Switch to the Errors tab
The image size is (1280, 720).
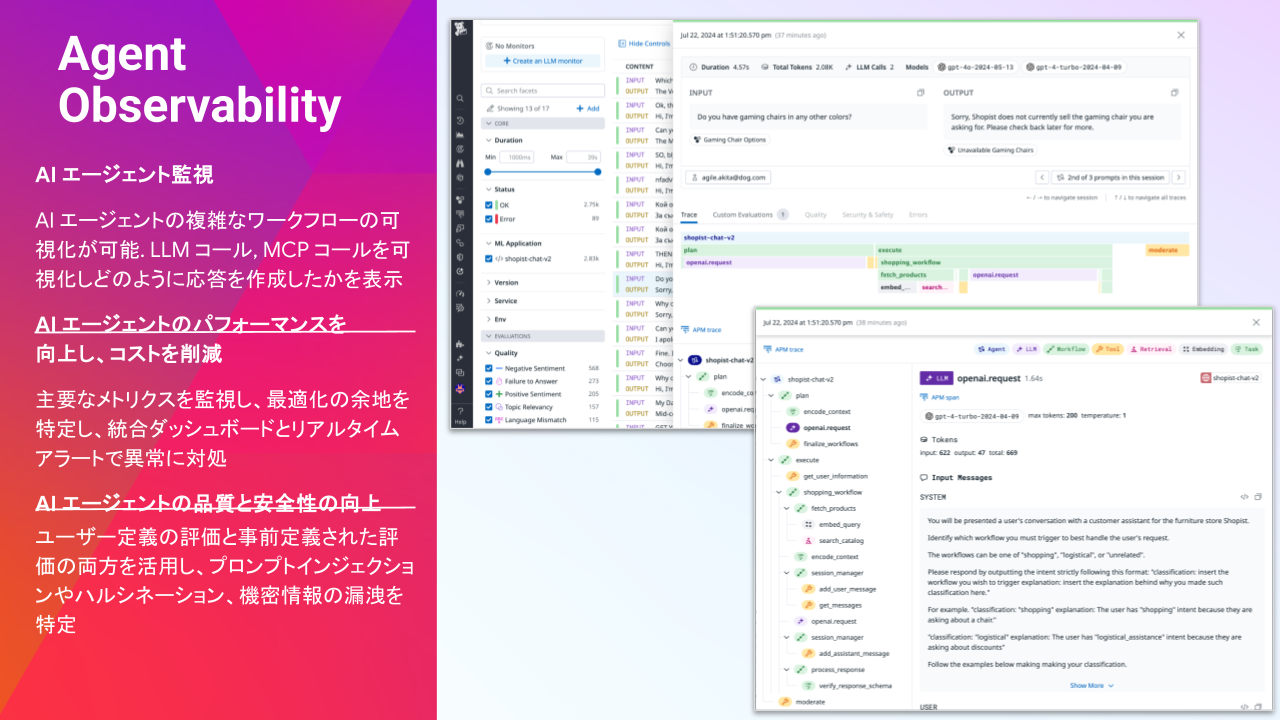[x=918, y=214]
